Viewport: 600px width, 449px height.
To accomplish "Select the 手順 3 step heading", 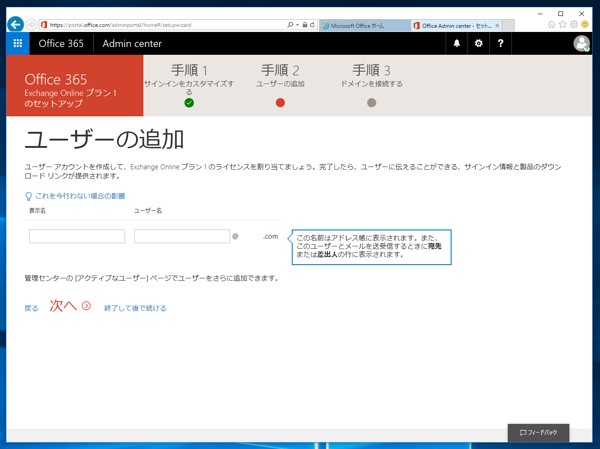I will pyautogui.click(x=371, y=70).
